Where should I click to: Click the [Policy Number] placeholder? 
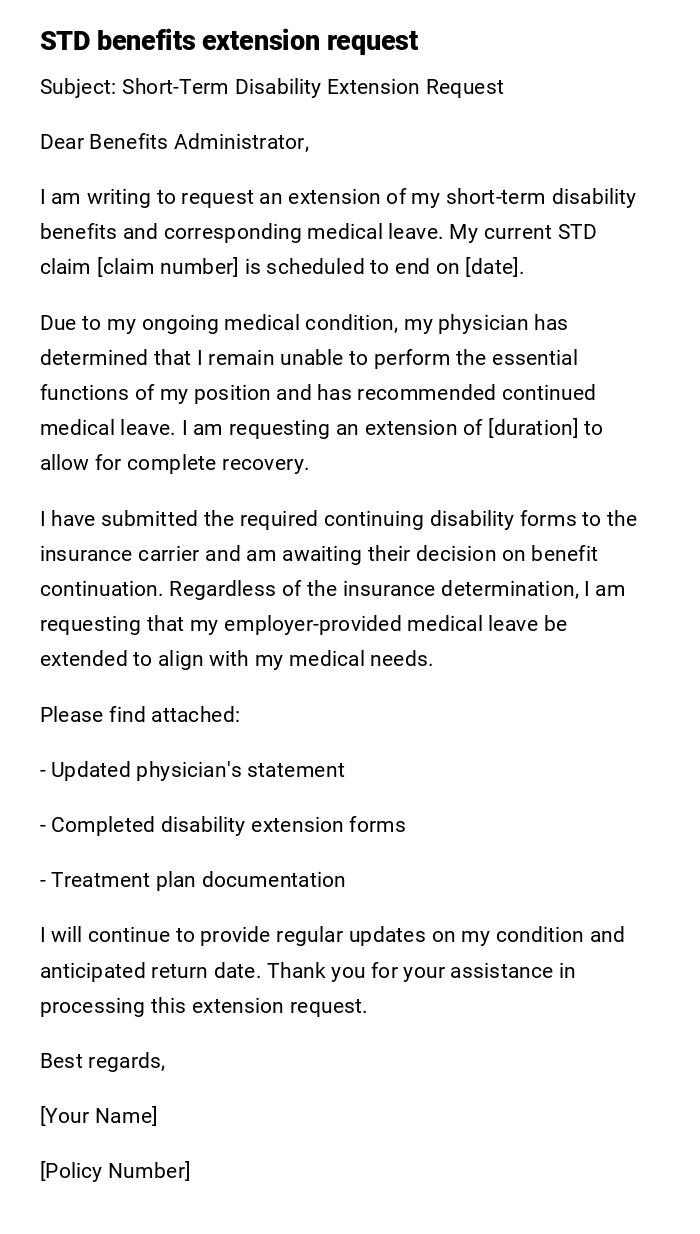(115, 1171)
